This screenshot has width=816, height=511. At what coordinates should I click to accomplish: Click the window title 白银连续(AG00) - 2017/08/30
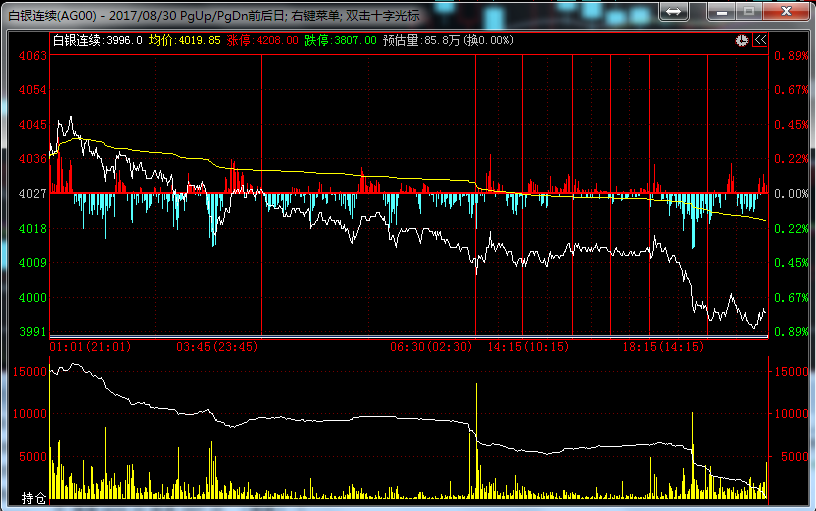[93, 16]
